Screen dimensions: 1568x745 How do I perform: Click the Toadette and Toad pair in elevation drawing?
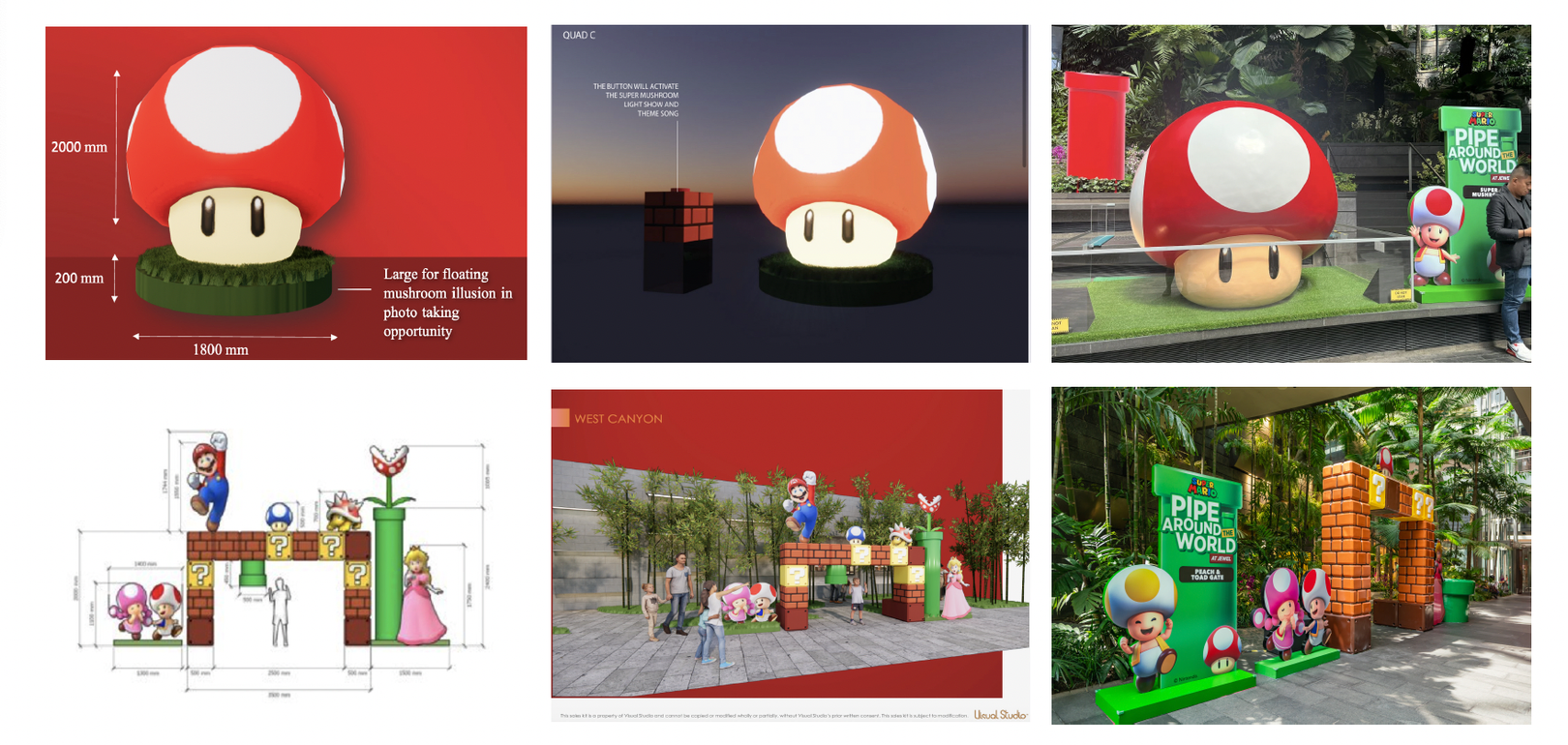pyautogui.click(x=147, y=611)
